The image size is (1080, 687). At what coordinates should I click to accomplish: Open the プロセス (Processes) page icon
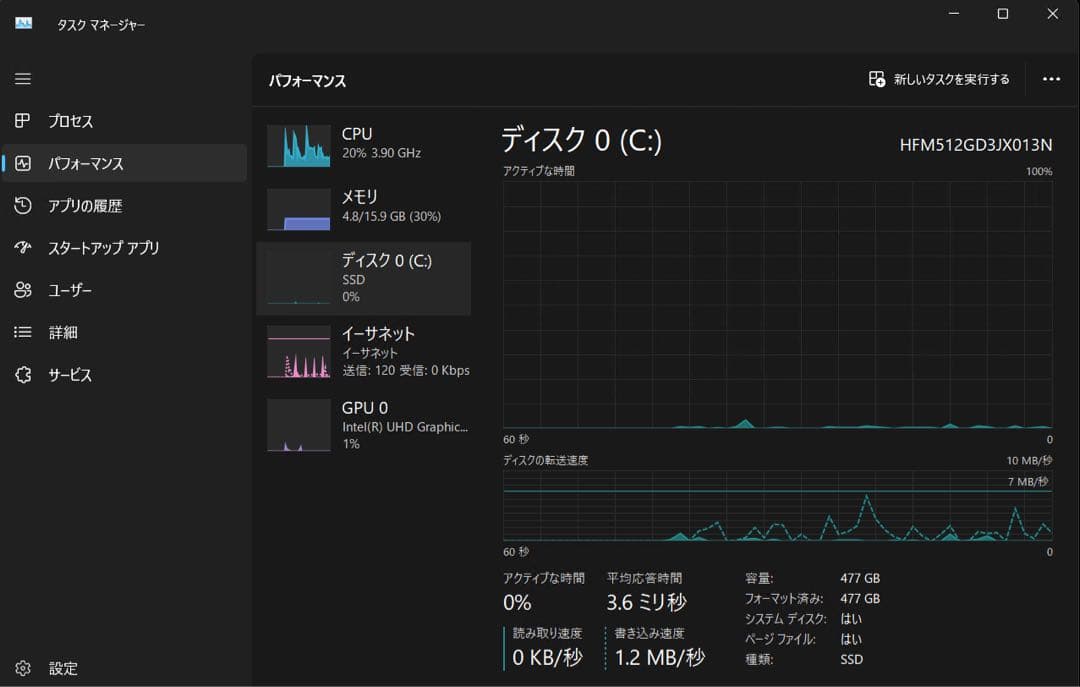(x=23, y=121)
